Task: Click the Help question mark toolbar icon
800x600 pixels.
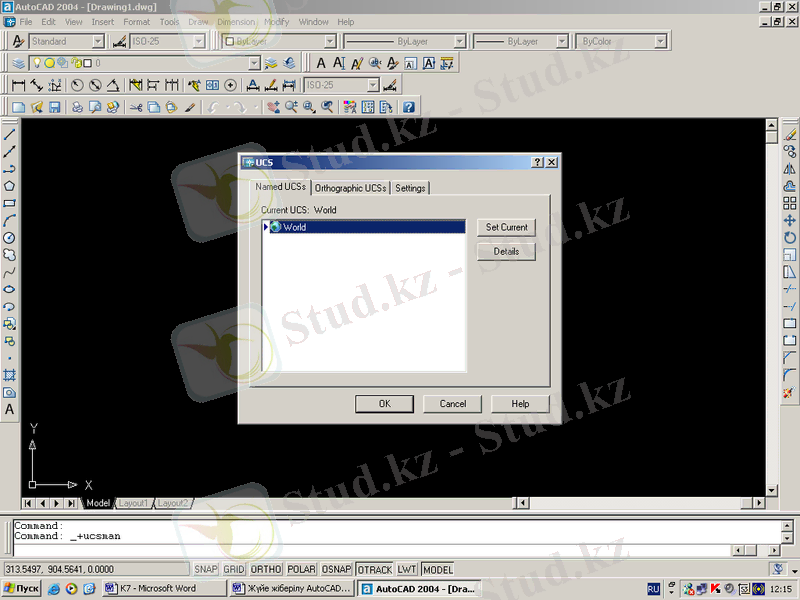Action: [409, 107]
